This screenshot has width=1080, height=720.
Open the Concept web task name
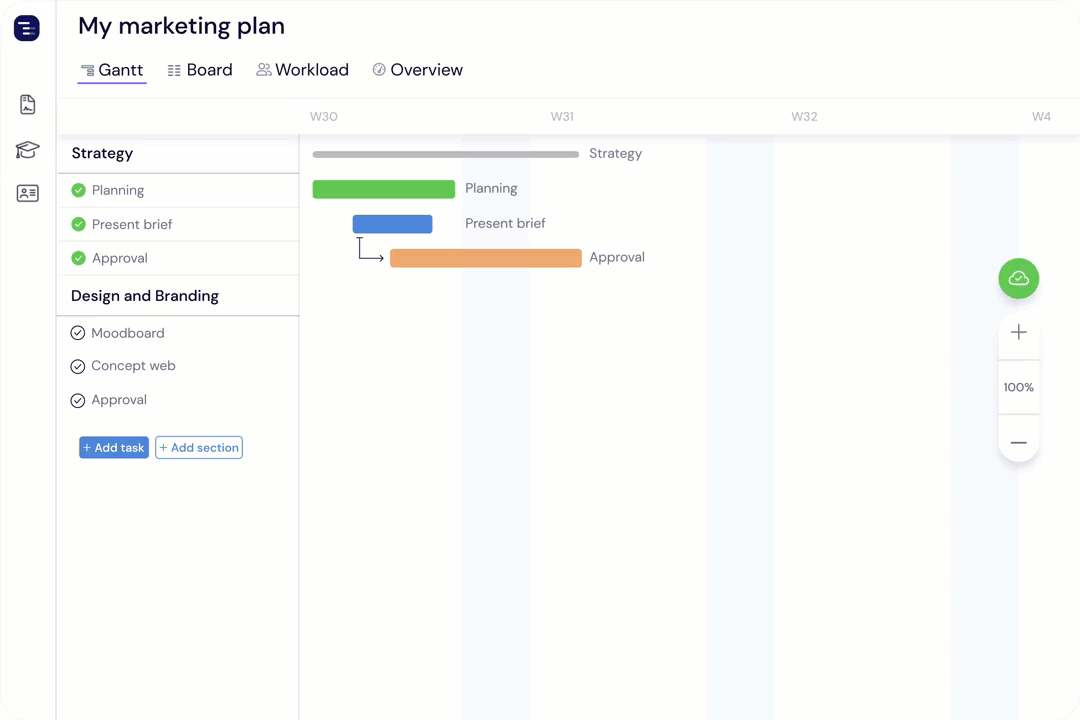click(134, 366)
